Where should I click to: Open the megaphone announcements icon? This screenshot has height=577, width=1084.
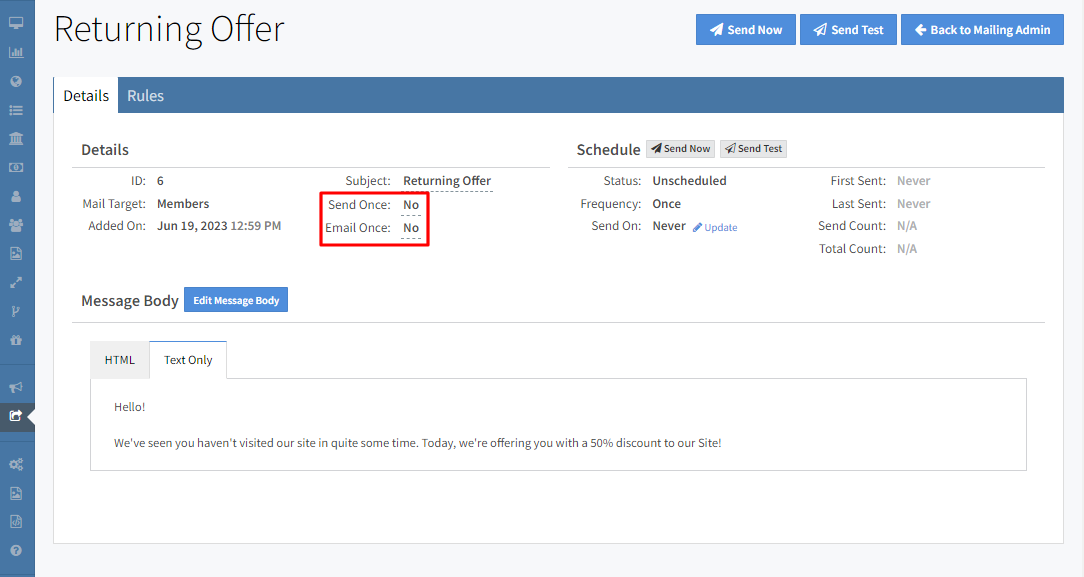coord(16,387)
